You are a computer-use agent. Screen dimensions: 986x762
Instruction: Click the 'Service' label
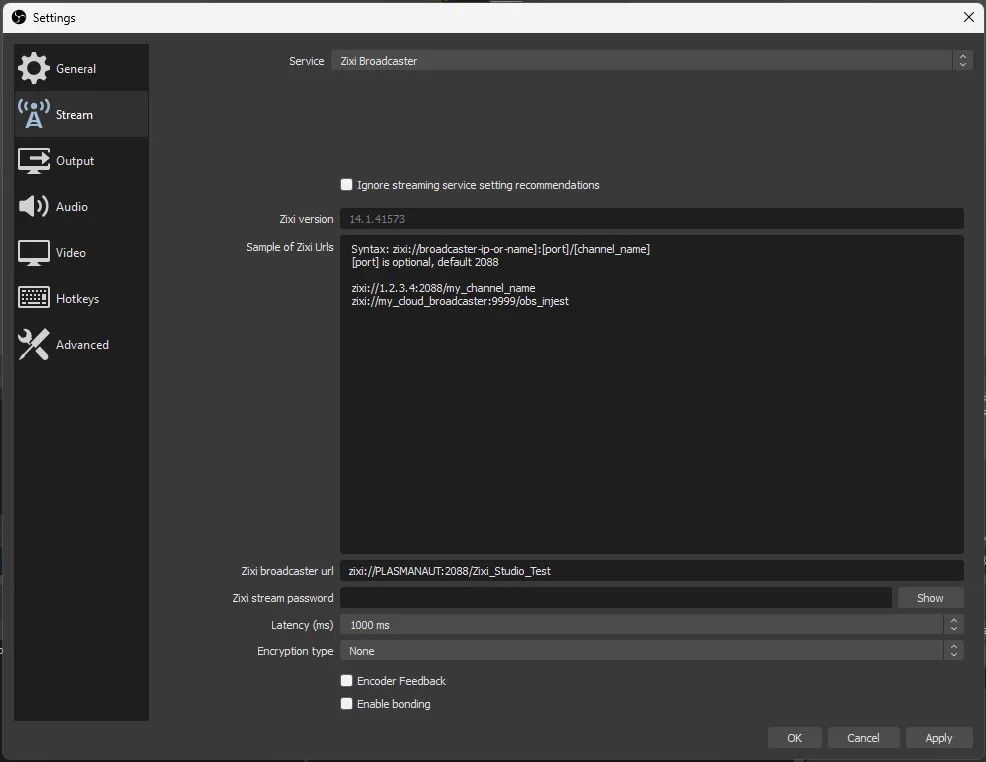tap(306, 61)
